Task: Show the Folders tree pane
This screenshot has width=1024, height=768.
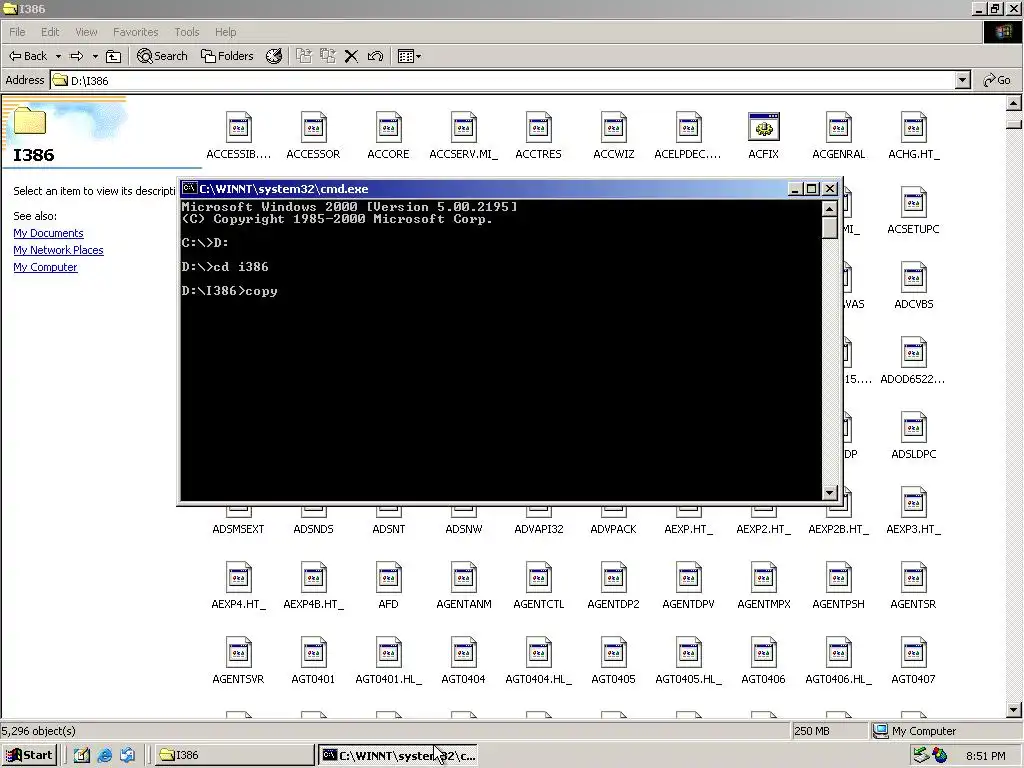Action: click(227, 56)
